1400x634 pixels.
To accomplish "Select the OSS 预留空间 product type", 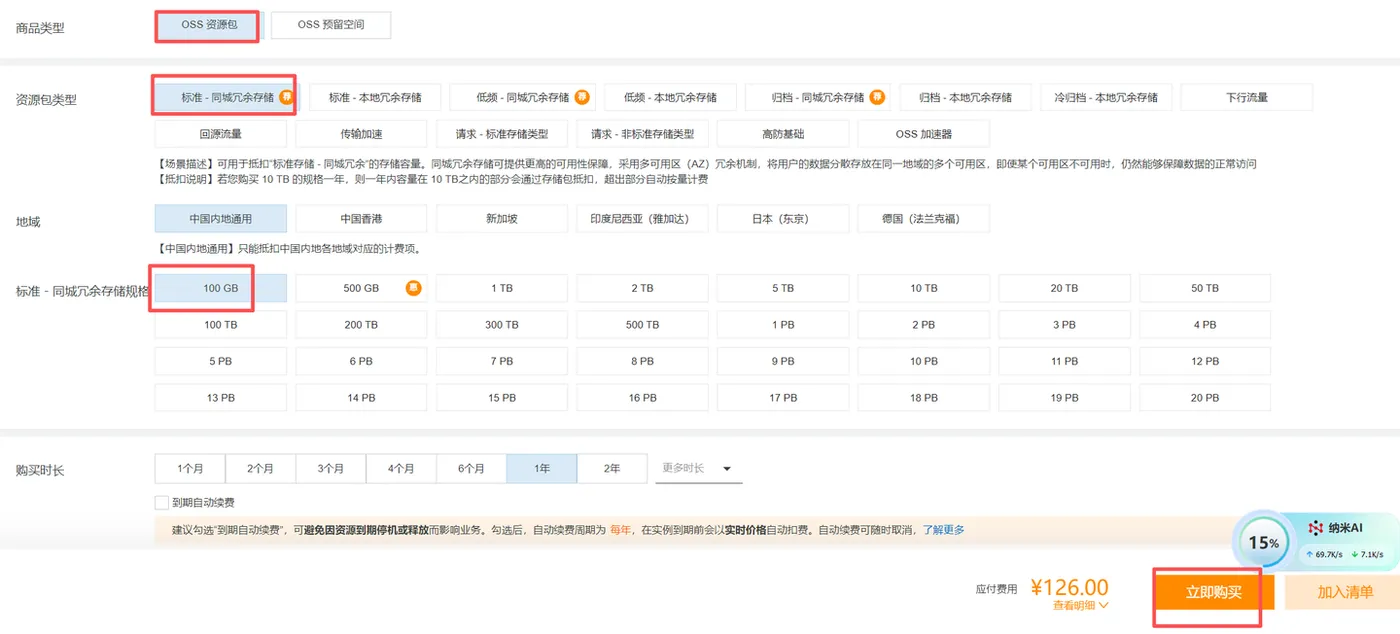I will coord(330,25).
